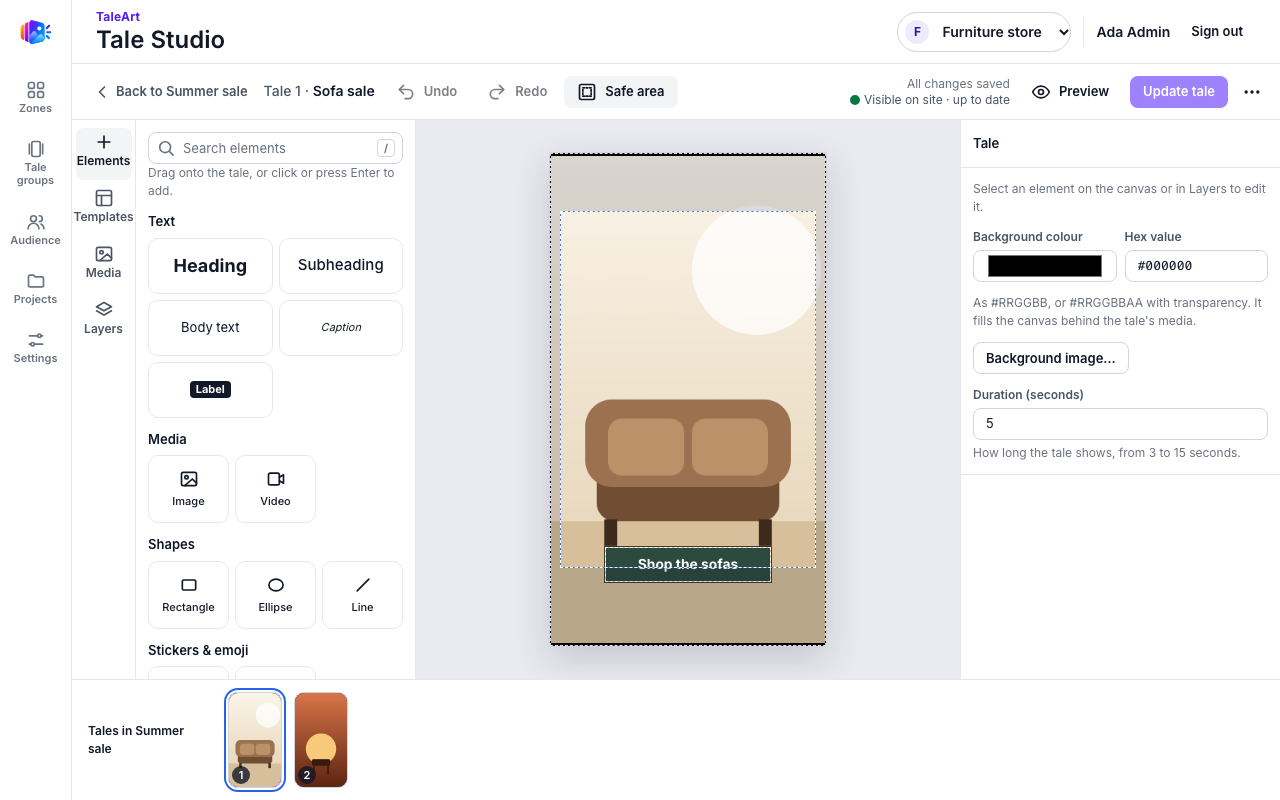Switch to the Templates tab
The height and width of the screenshot is (800, 1280).
pyautogui.click(x=104, y=206)
